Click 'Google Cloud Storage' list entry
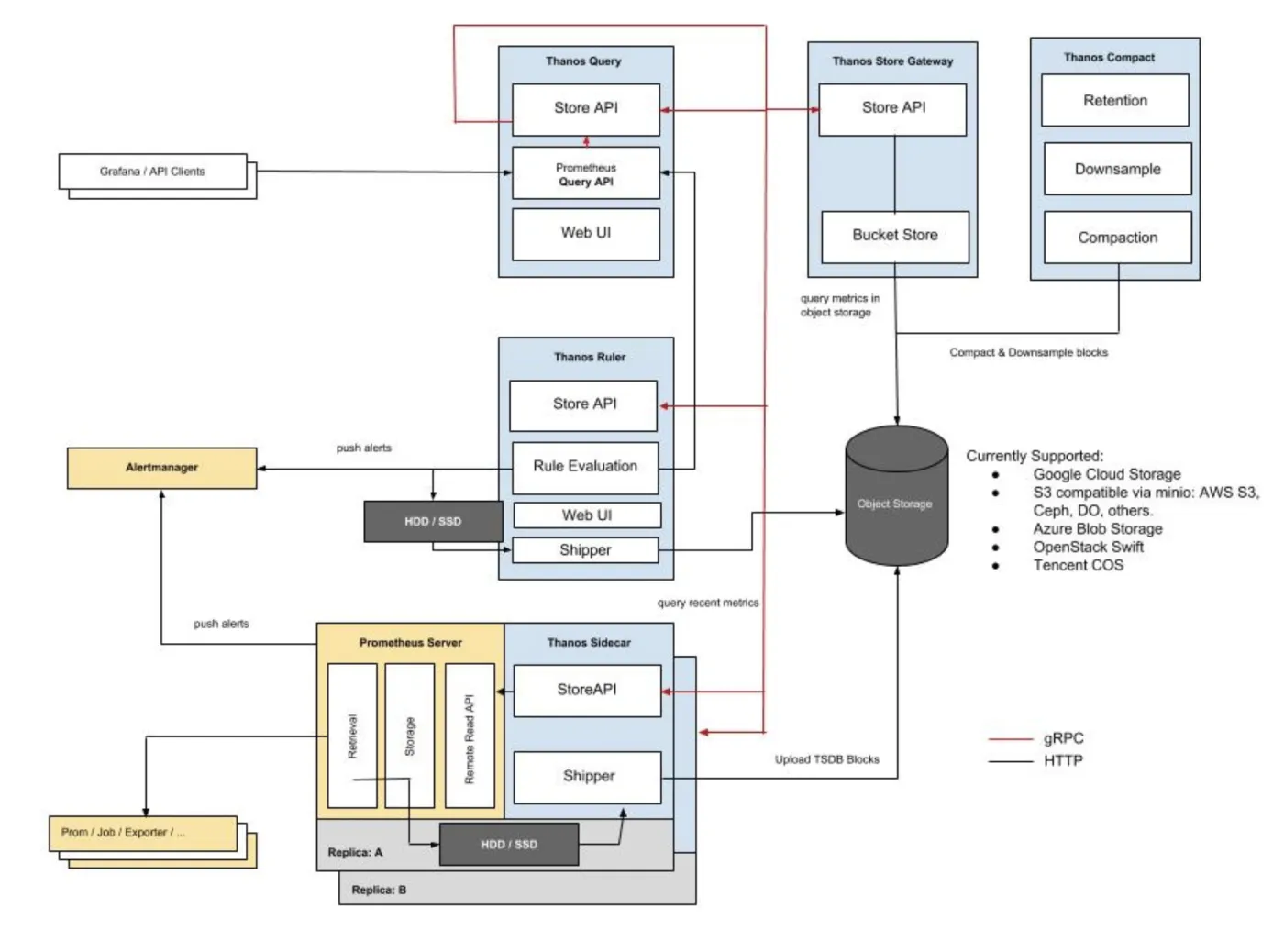Screen dimensions: 1284x952 [1107, 475]
